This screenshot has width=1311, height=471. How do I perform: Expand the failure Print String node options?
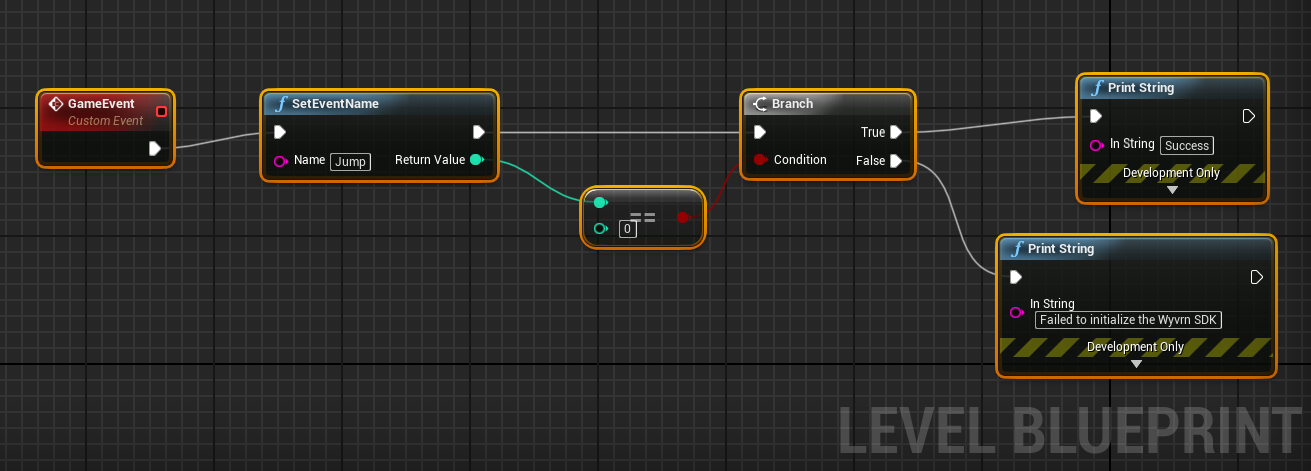pyautogui.click(x=1136, y=364)
